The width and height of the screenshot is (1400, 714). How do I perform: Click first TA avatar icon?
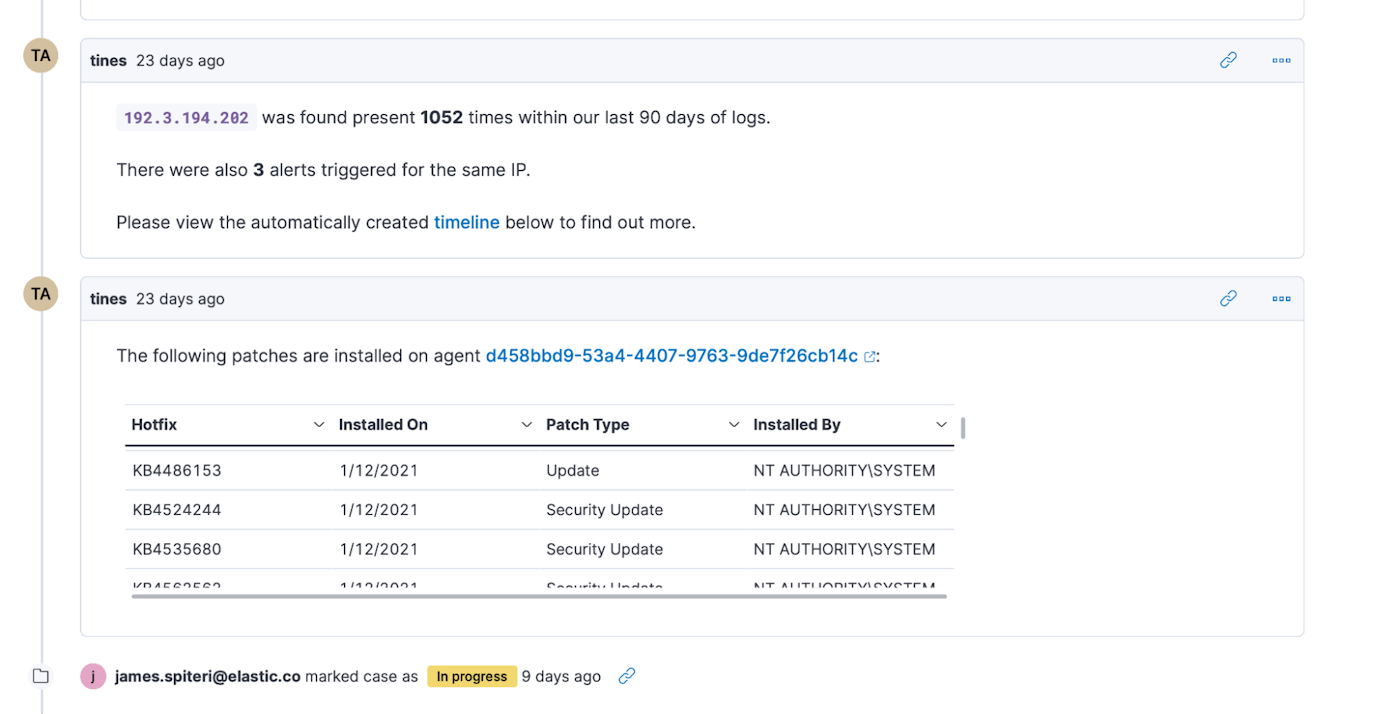pos(41,56)
